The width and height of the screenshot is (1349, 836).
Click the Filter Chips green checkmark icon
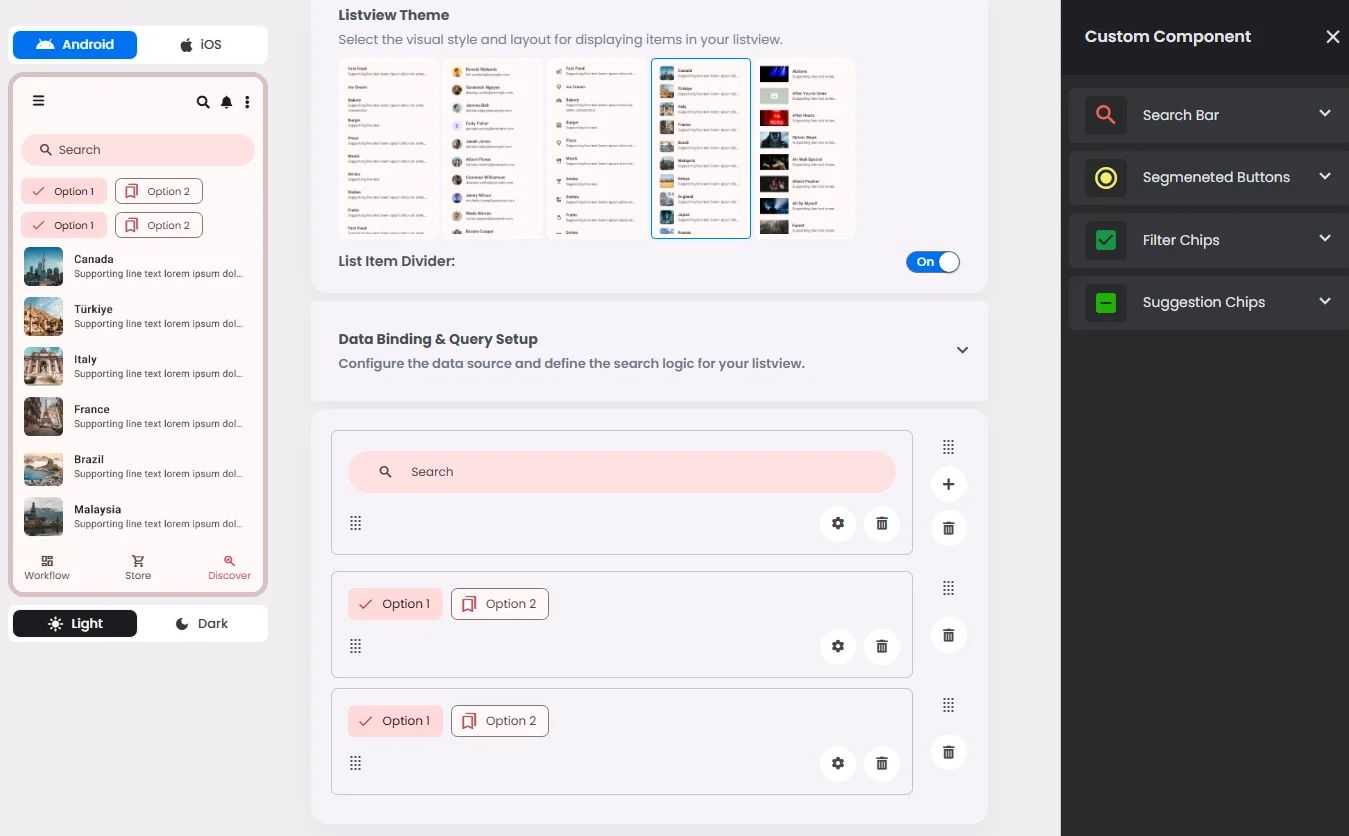click(1106, 240)
